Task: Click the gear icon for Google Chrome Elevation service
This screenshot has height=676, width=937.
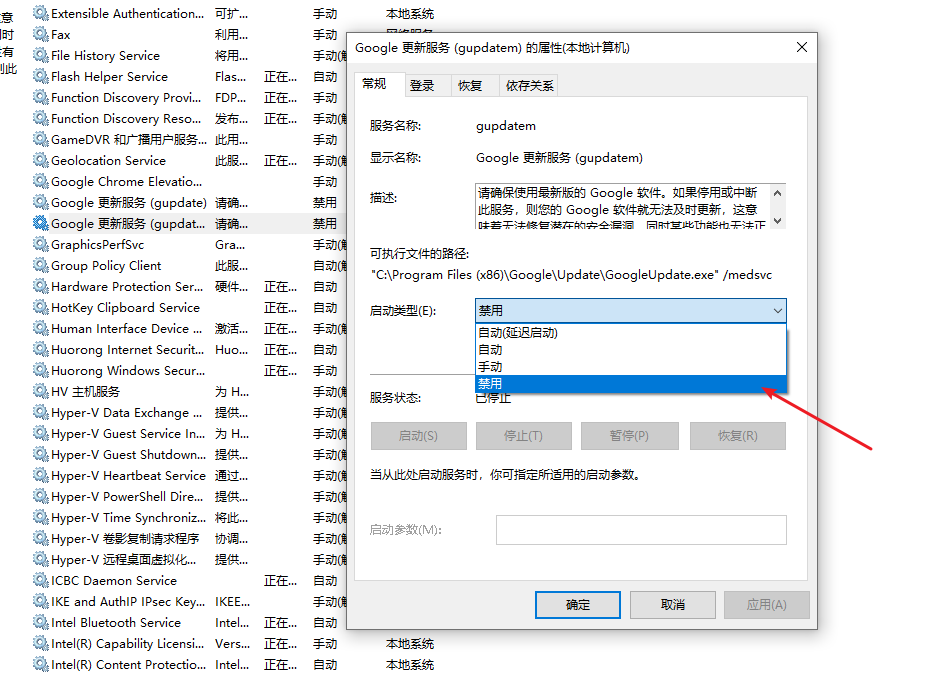Action: tap(41, 182)
